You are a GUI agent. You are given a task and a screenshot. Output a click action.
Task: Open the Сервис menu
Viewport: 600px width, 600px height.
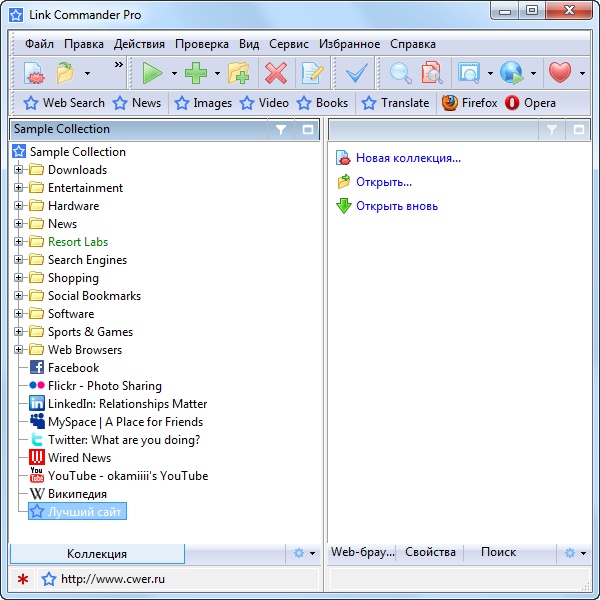coord(289,44)
